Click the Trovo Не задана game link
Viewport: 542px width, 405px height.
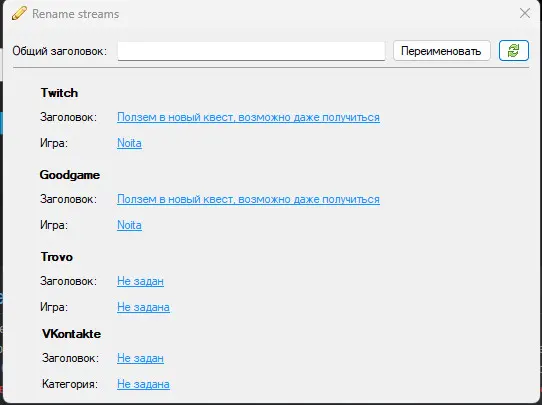[143, 307]
